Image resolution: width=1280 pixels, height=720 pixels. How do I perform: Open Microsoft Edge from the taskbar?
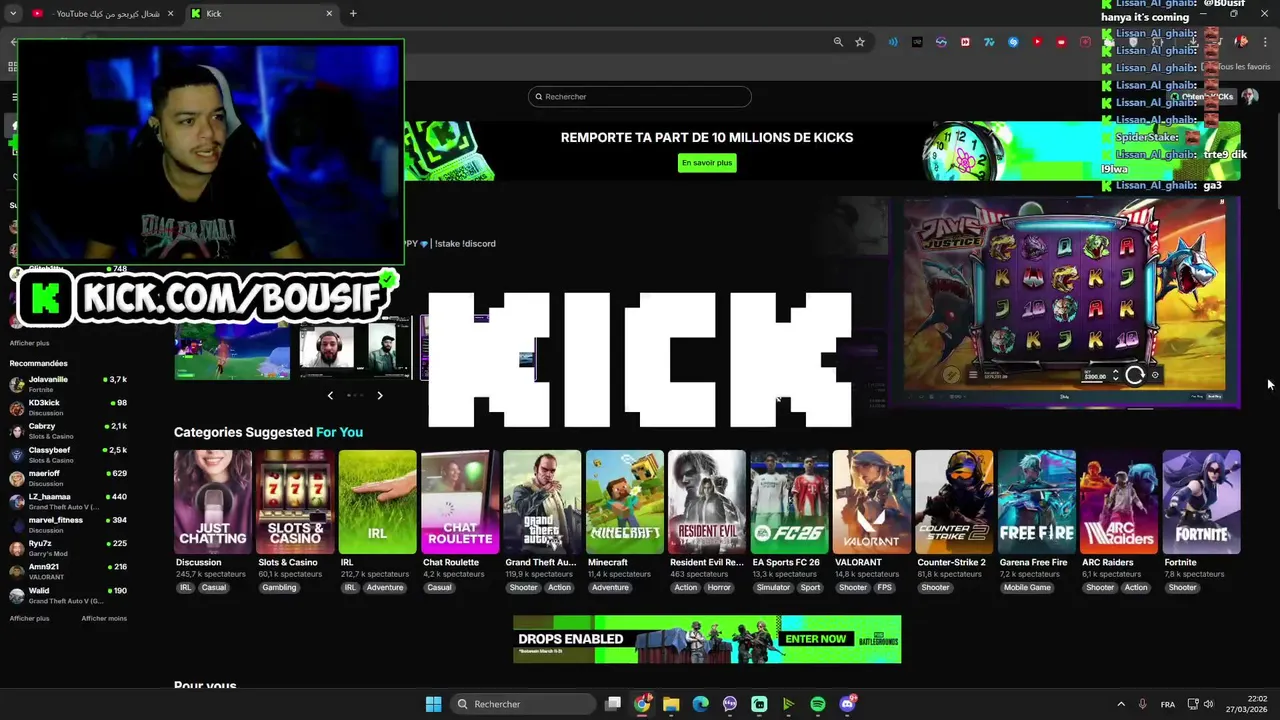coord(701,704)
